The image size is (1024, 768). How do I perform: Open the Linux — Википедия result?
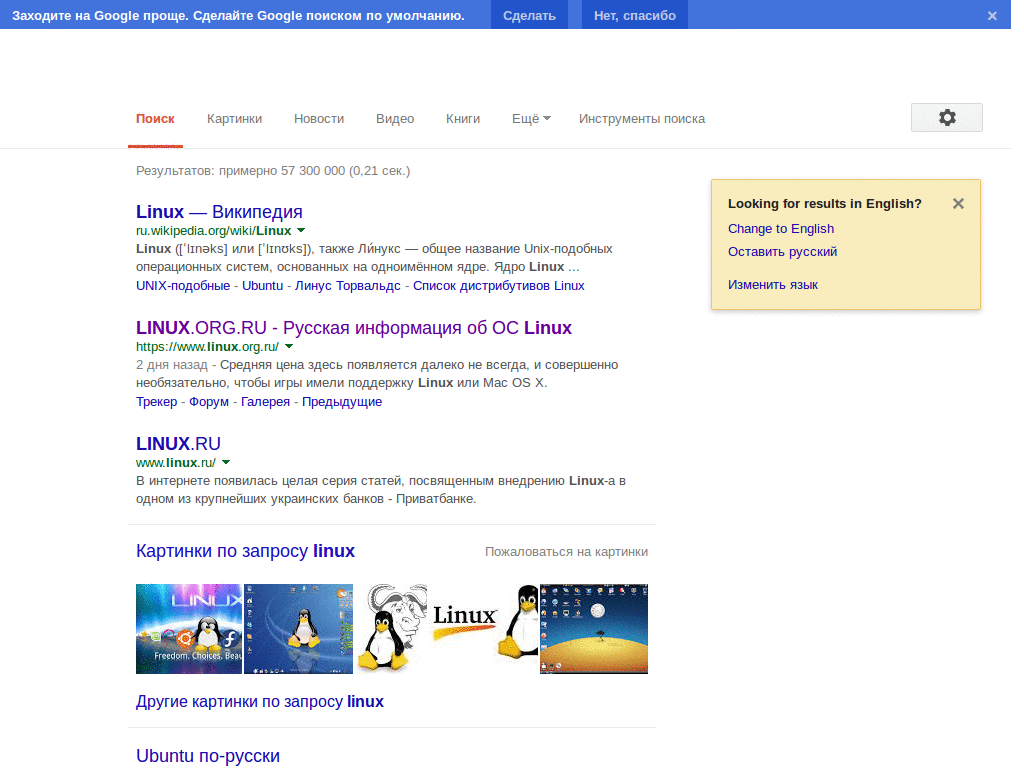click(x=219, y=212)
